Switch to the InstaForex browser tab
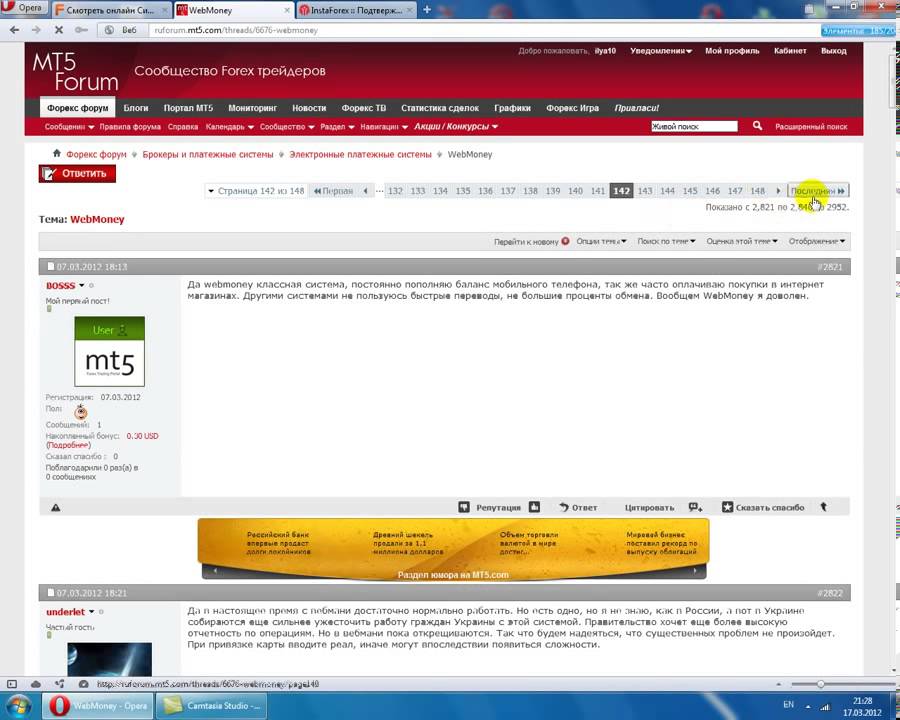The width and height of the screenshot is (900, 720). click(356, 10)
